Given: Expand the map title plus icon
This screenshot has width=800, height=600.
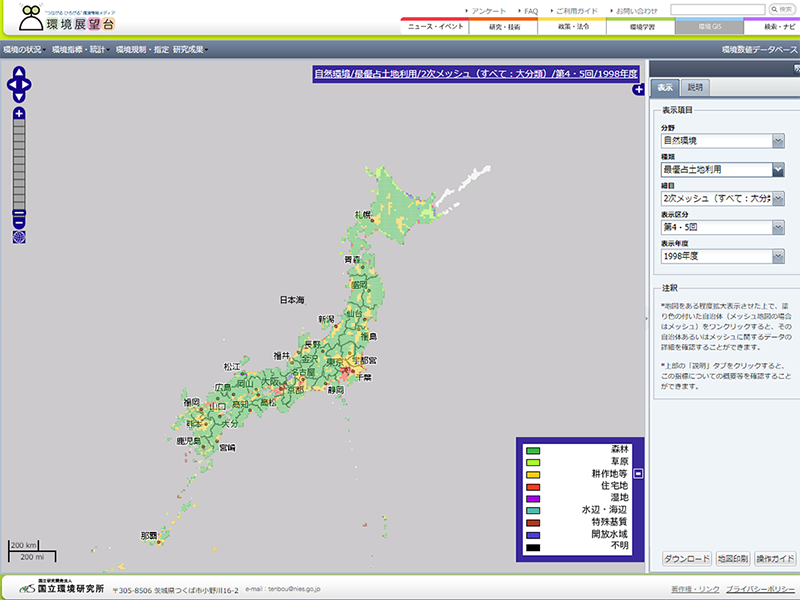Looking at the screenshot, I should (638, 90).
